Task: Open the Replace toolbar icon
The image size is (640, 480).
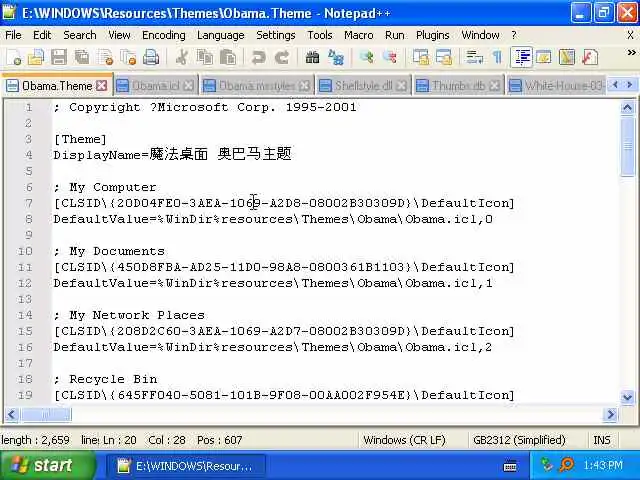Action: coord(336,57)
